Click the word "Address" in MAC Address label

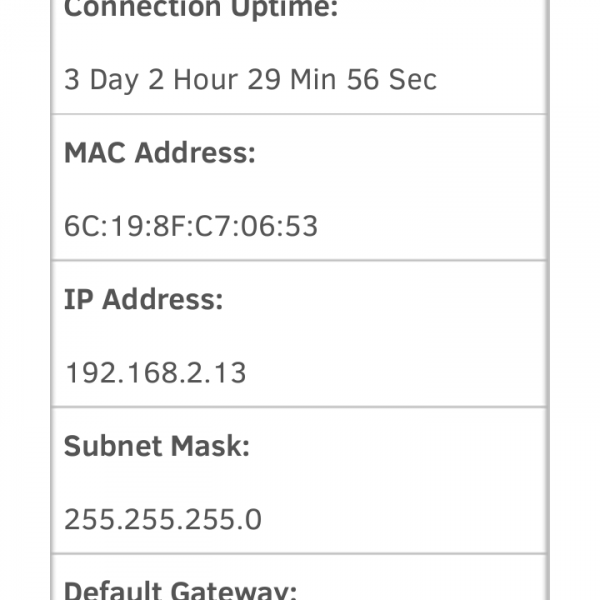pyautogui.click(x=195, y=153)
